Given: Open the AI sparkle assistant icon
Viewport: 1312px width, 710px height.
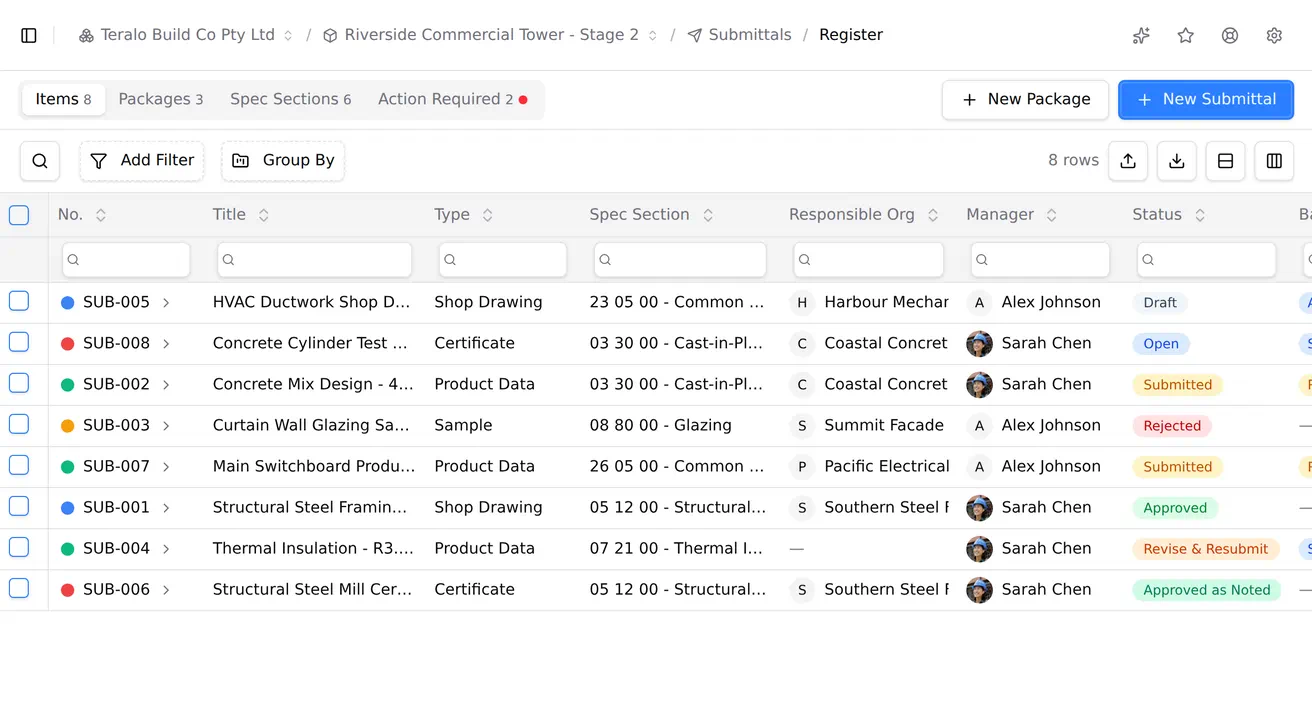Looking at the screenshot, I should [x=1141, y=35].
